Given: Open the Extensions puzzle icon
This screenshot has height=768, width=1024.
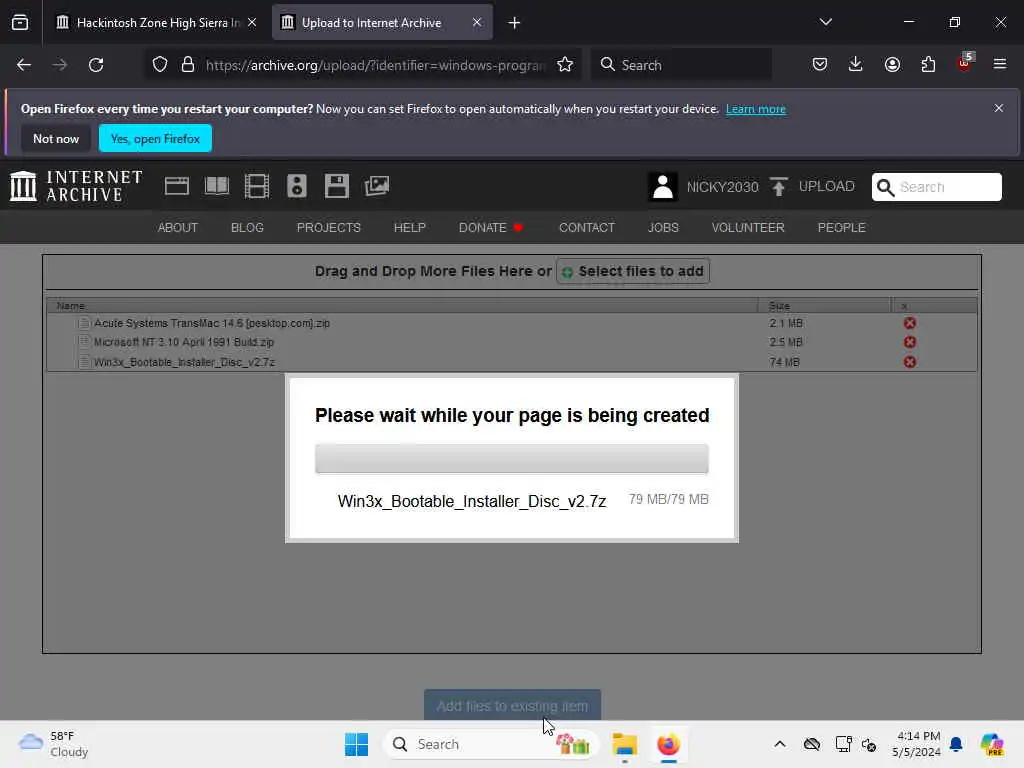Looking at the screenshot, I should [928, 65].
